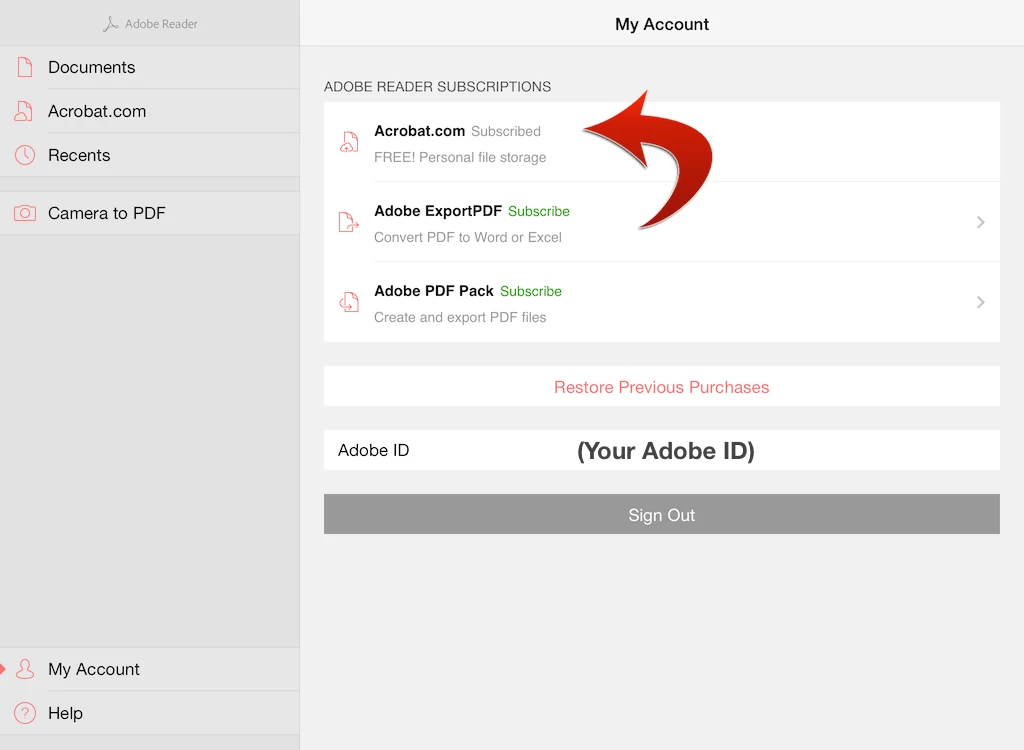1024x750 pixels.
Task: Click "Create and export PDF files" text
Action: (x=460, y=318)
